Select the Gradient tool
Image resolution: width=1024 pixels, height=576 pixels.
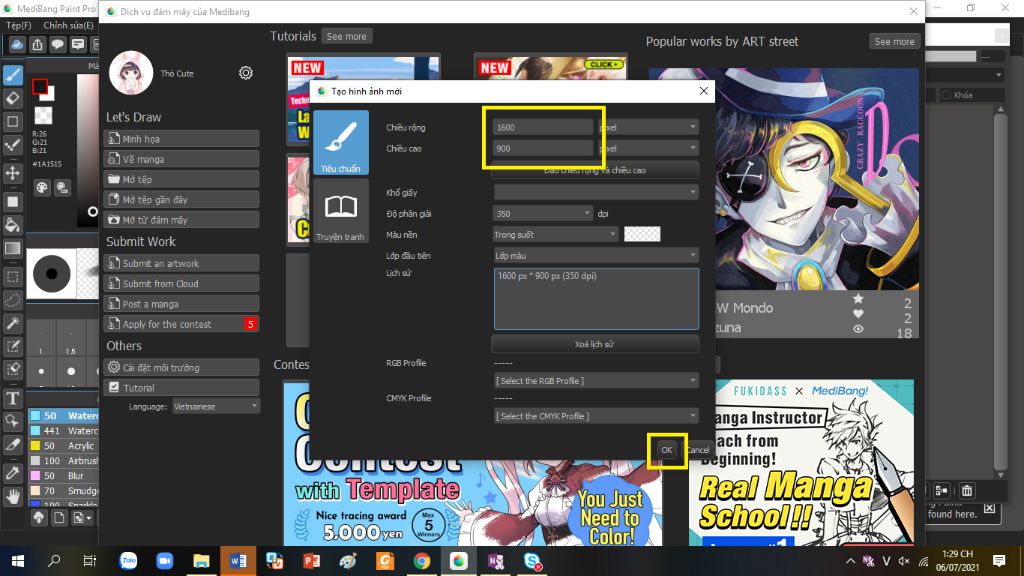pos(12,249)
